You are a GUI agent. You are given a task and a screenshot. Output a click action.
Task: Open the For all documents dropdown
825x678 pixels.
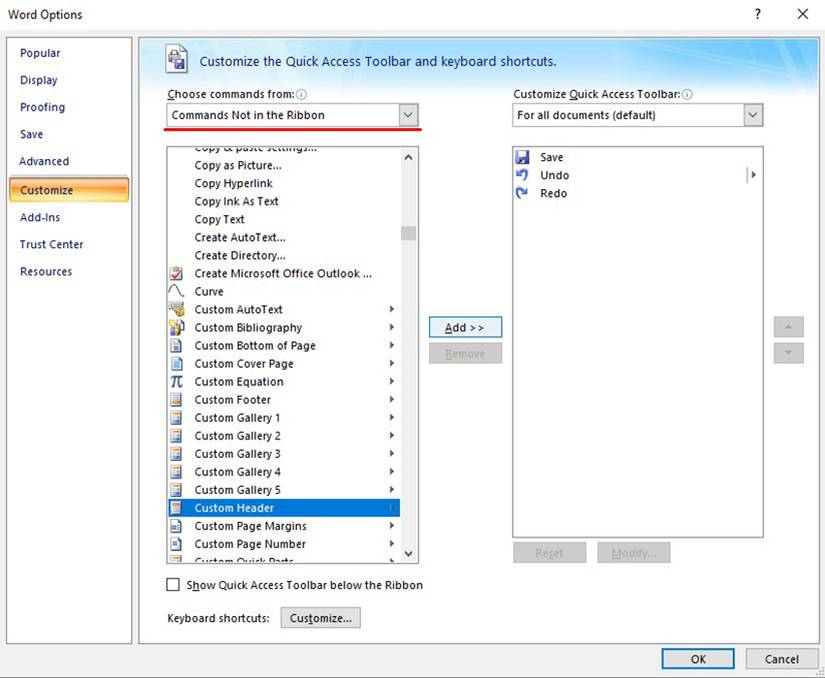click(x=753, y=115)
